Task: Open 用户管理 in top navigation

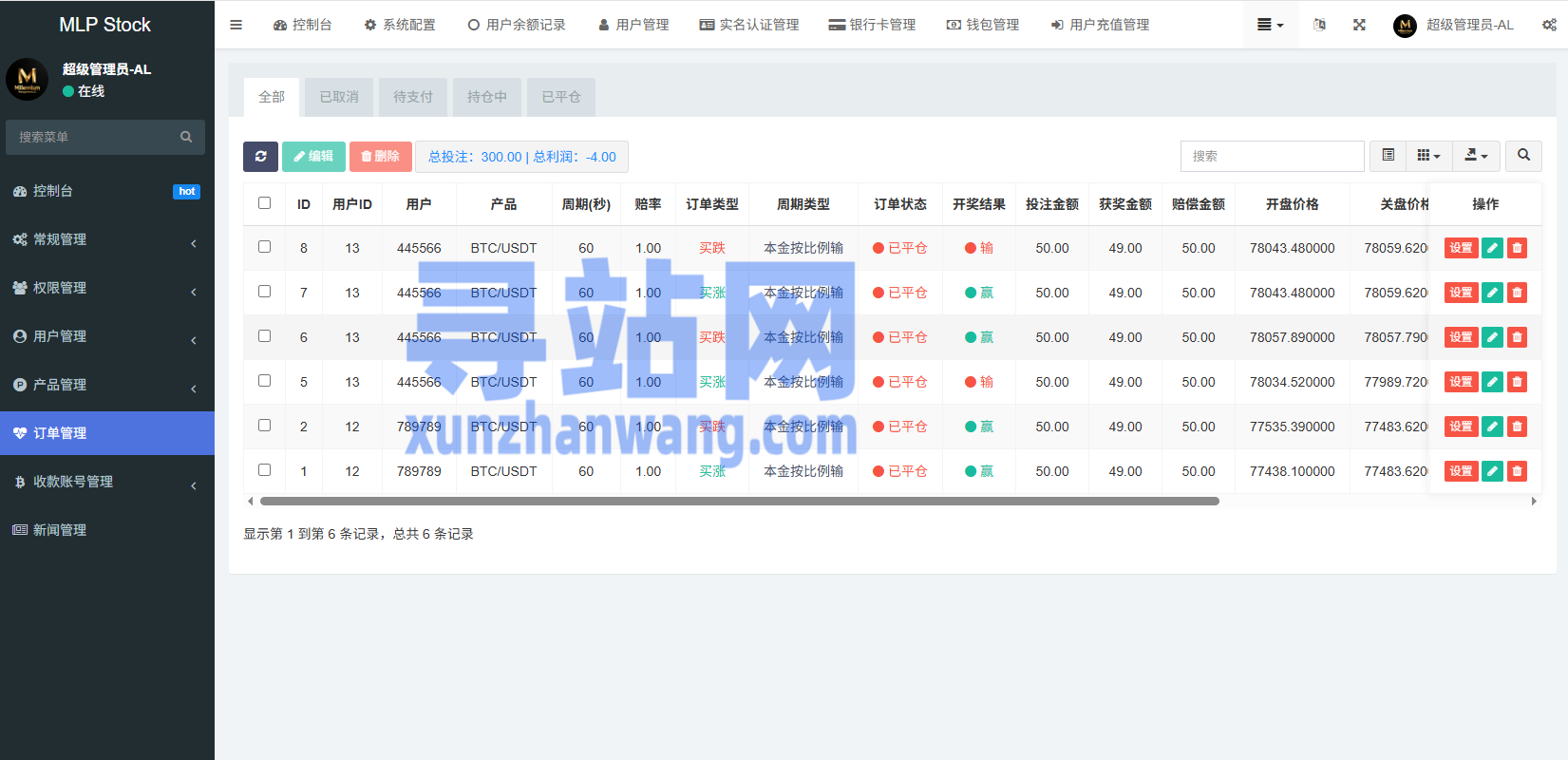Action: coord(633,25)
